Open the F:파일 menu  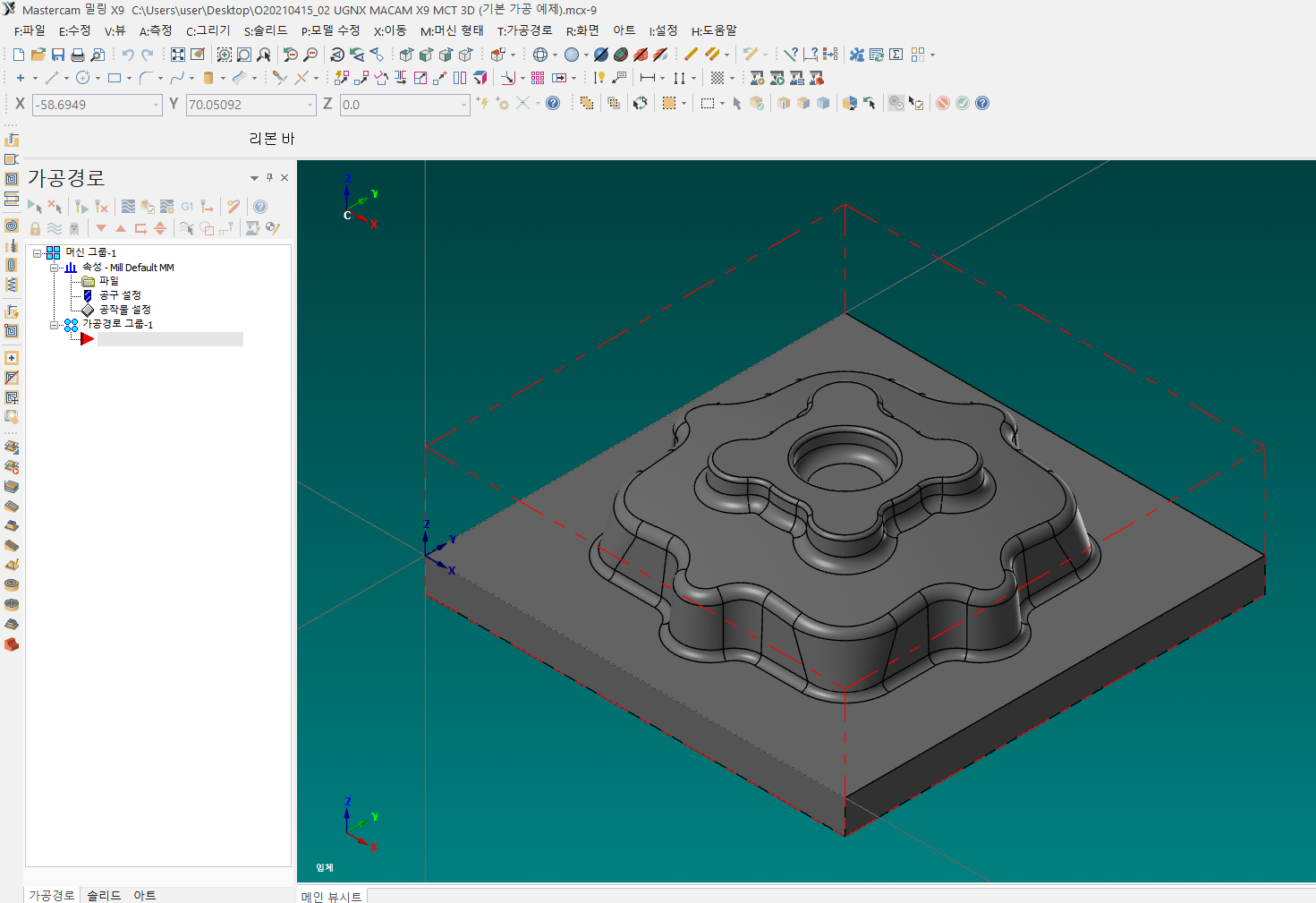[30, 30]
